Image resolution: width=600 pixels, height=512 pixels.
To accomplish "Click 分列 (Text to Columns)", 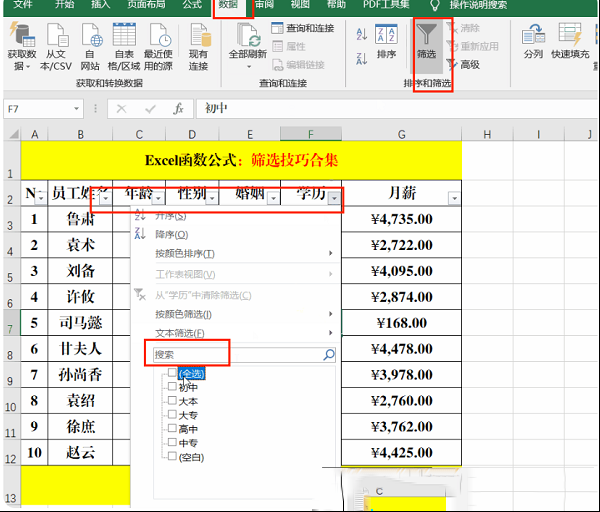I will [x=533, y=41].
